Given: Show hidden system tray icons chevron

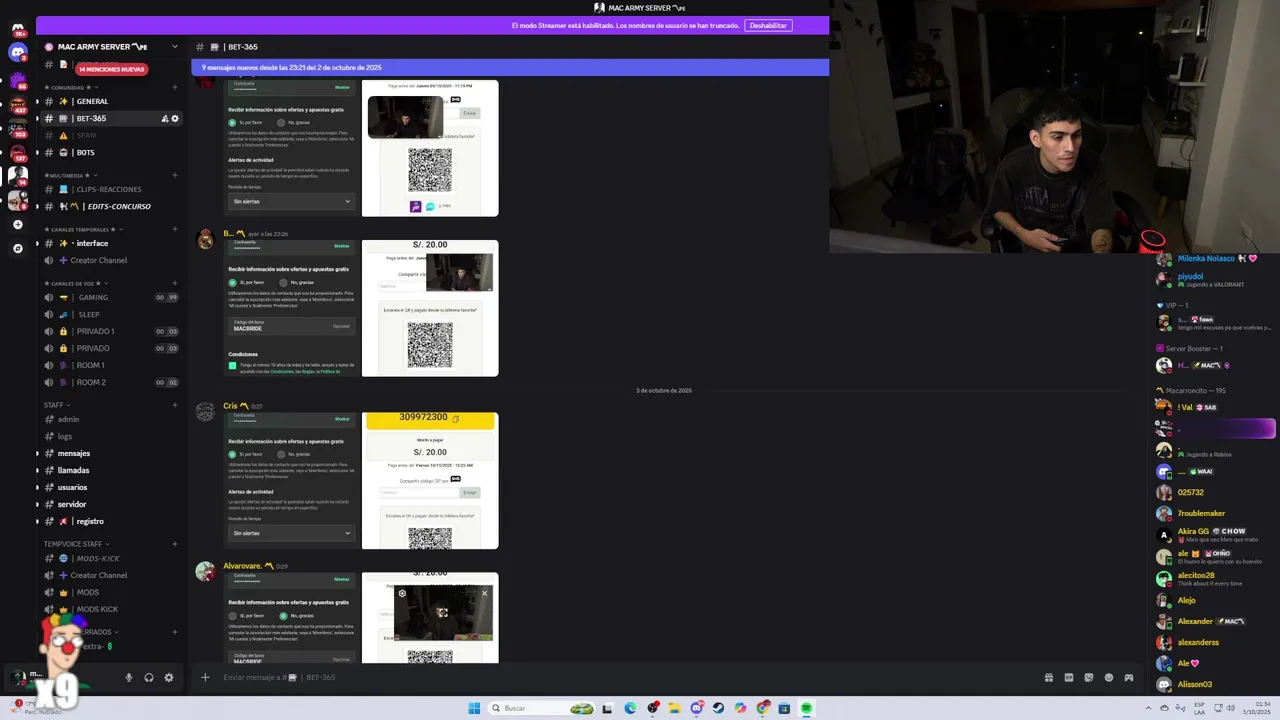Looking at the screenshot, I should 1149,708.
